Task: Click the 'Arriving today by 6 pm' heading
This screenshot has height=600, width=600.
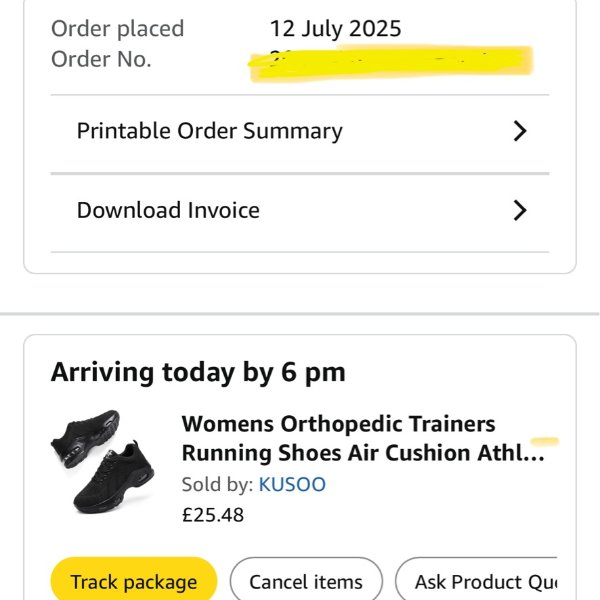Action: [x=198, y=373]
